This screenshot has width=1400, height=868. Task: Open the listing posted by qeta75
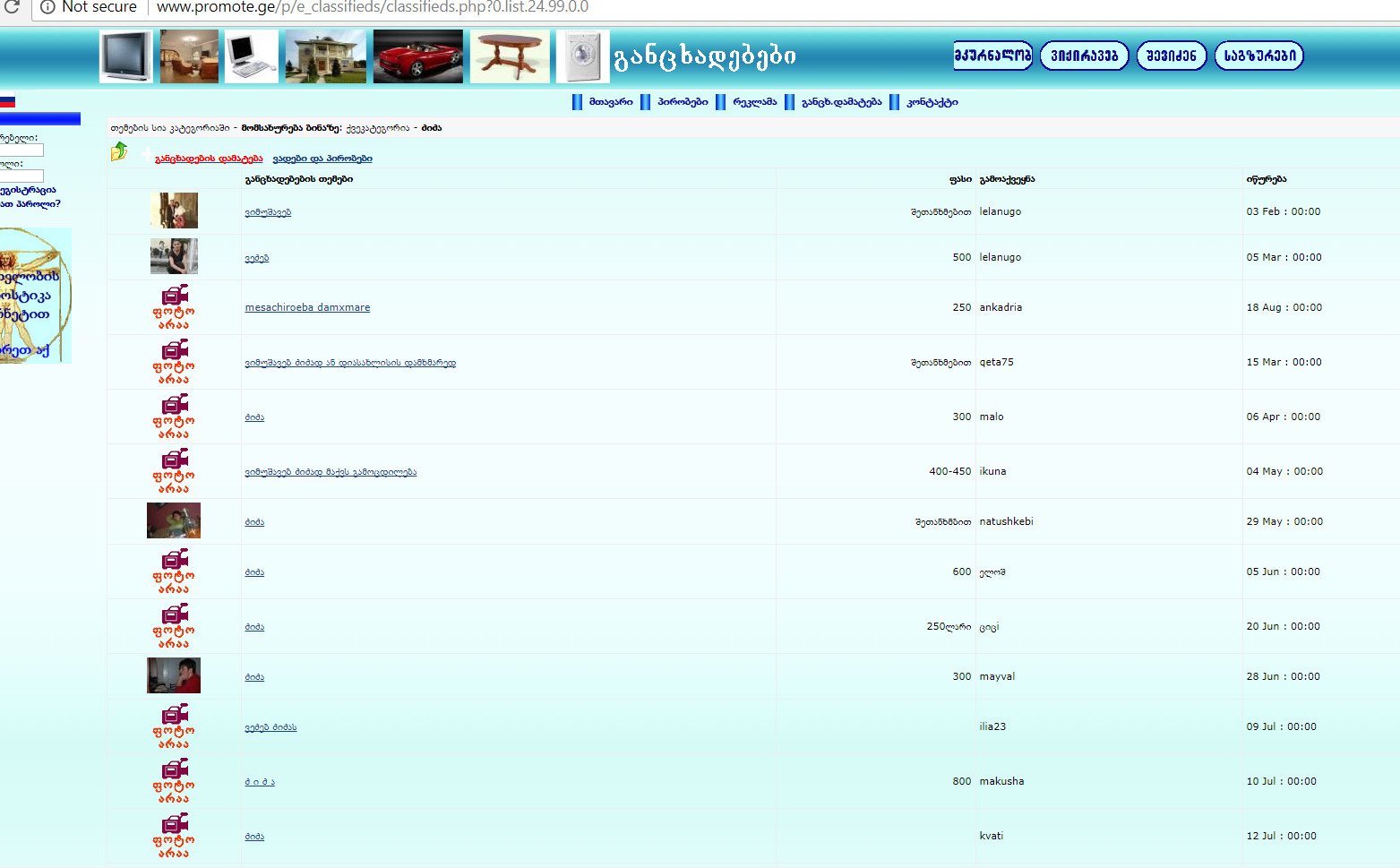pyautogui.click(x=350, y=363)
